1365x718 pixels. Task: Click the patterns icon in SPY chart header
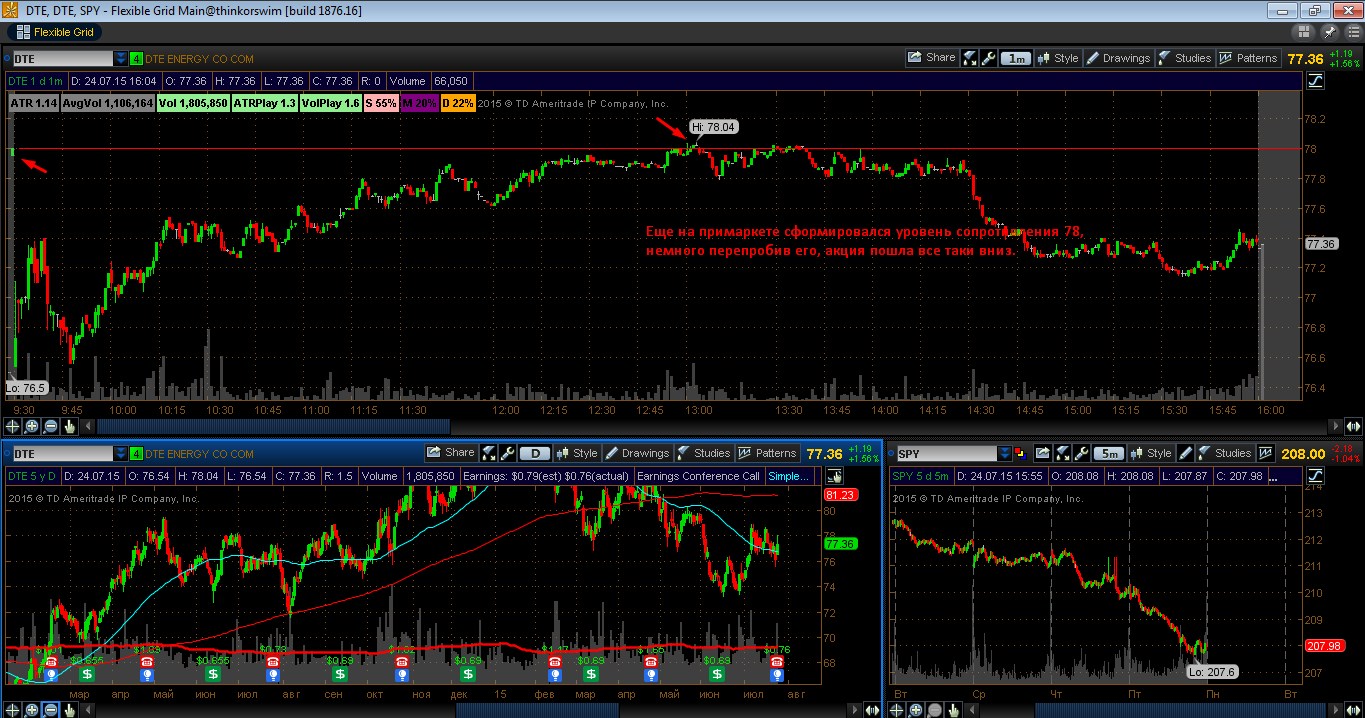[x=1265, y=453]
